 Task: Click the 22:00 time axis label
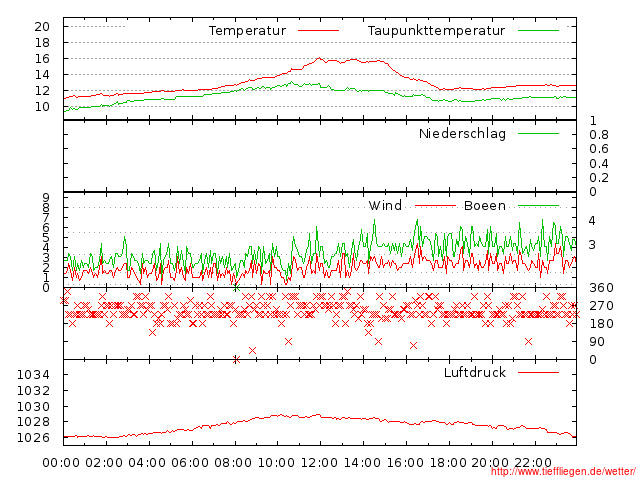[533, 463]
